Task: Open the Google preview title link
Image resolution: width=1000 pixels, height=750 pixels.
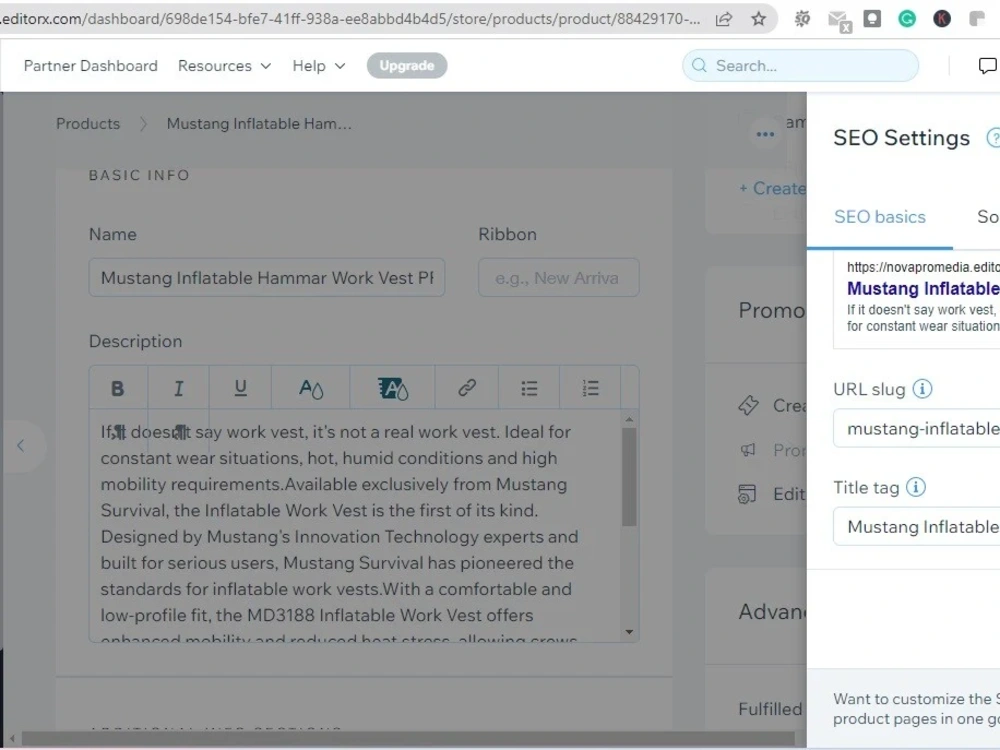Action: pos(923,288)
